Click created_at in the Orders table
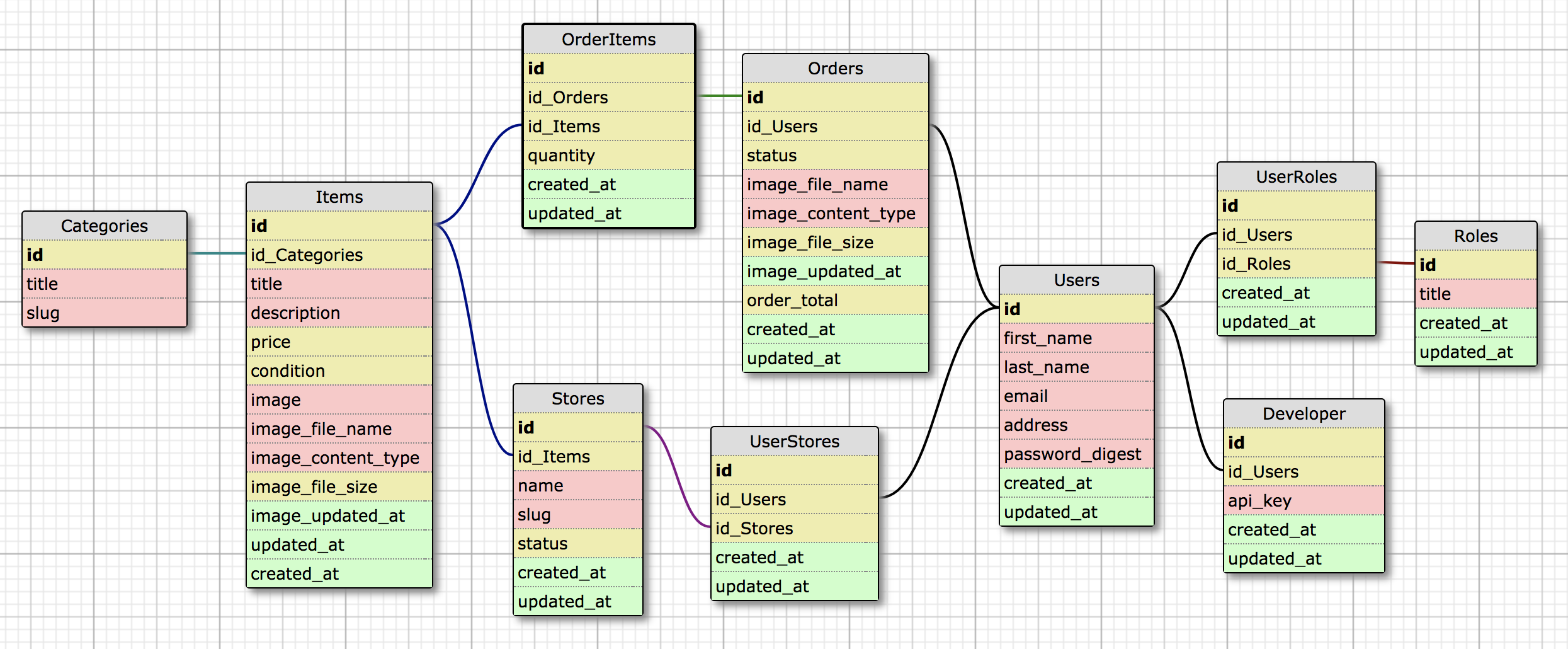This screenshot has width=1568, height=649. (x=836, y=329)
